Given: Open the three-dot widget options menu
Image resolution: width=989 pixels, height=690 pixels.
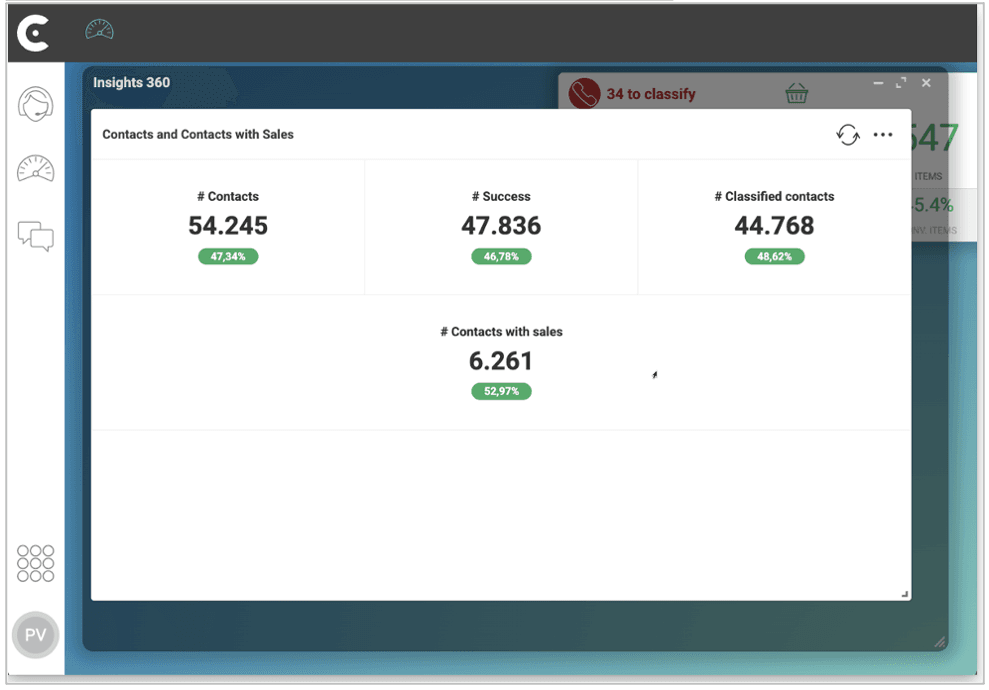Looking at the screenshot, I should [x=883, y=135].
